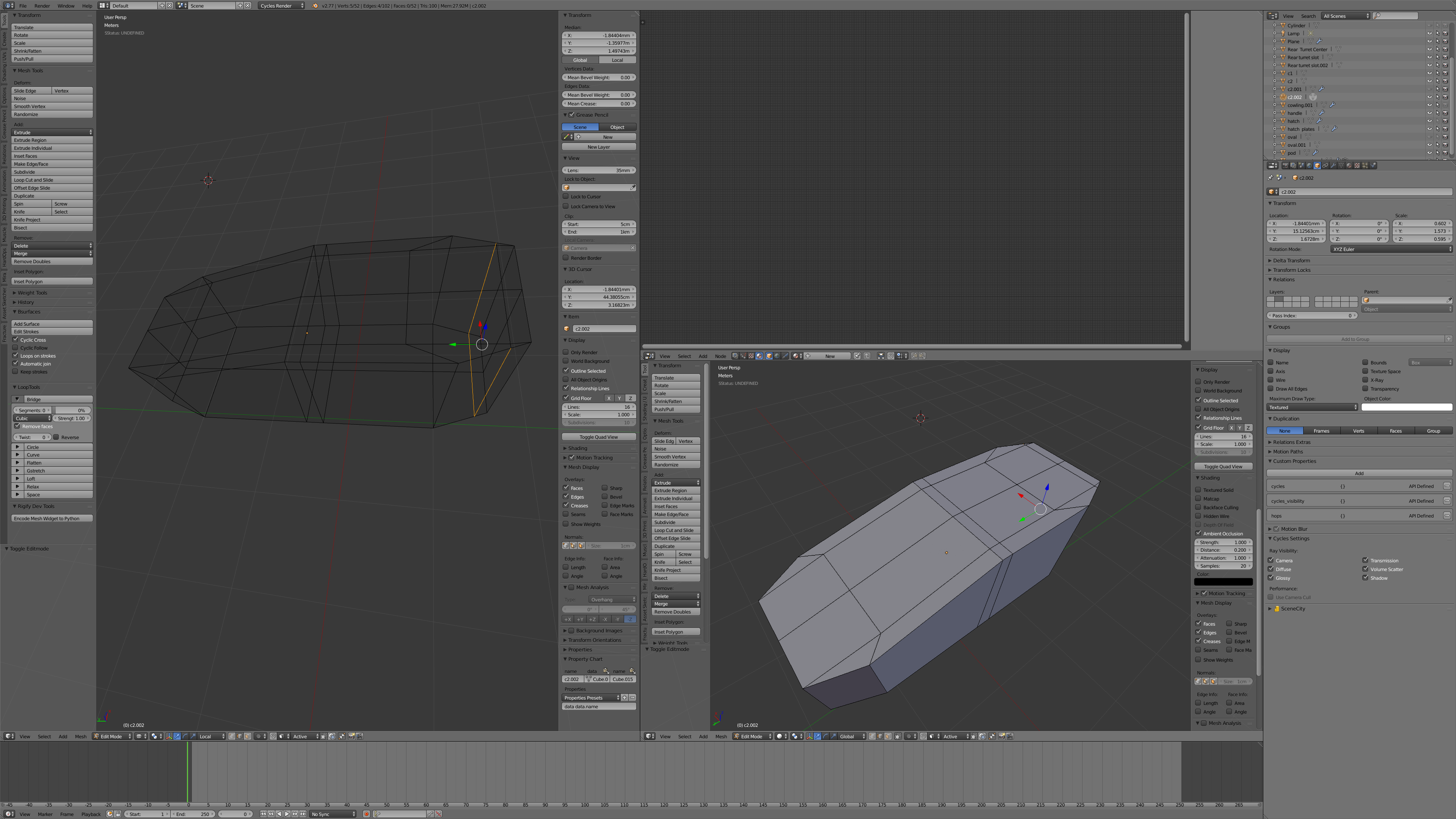This screenshot has width=1456, height=819.
Task: Open Mesh menu in left viewport header
Action: tap(81, 736)
